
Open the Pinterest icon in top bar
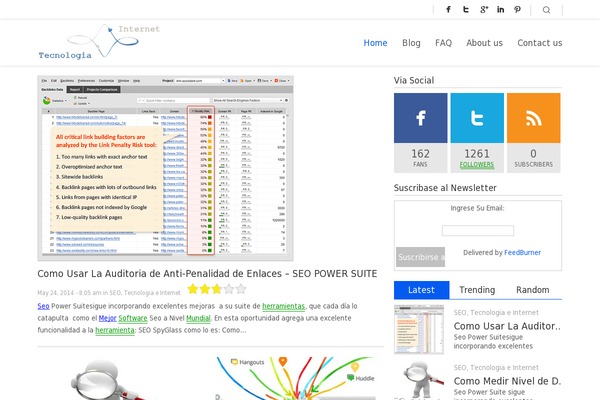[x=517, y=10]
